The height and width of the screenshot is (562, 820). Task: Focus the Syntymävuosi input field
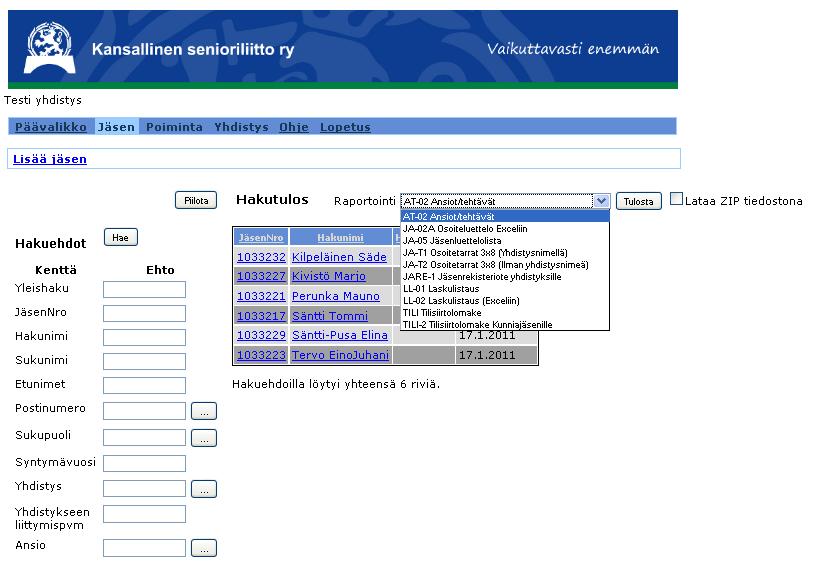[144, 463]
